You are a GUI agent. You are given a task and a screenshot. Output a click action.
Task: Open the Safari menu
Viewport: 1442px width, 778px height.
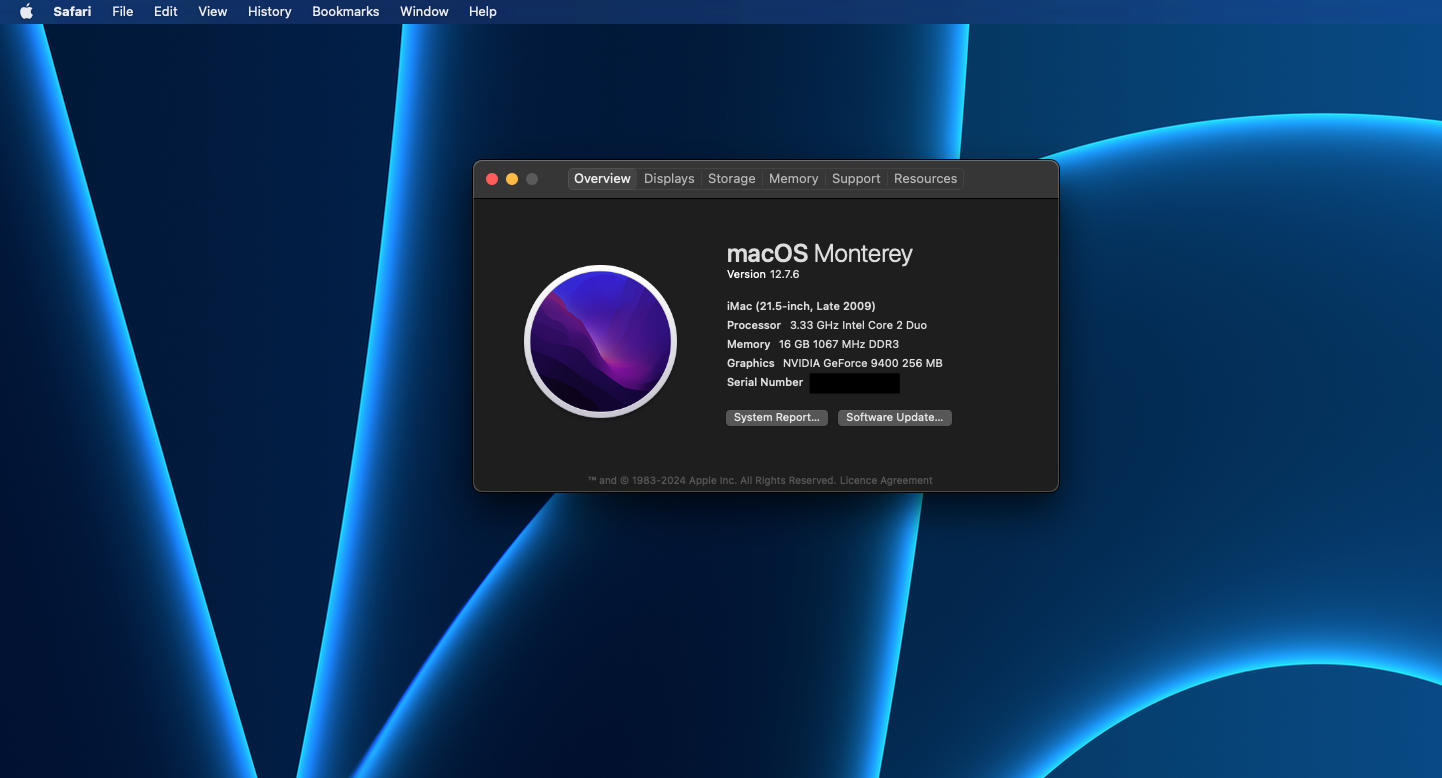pyautogui.click(x=73, y=12)
